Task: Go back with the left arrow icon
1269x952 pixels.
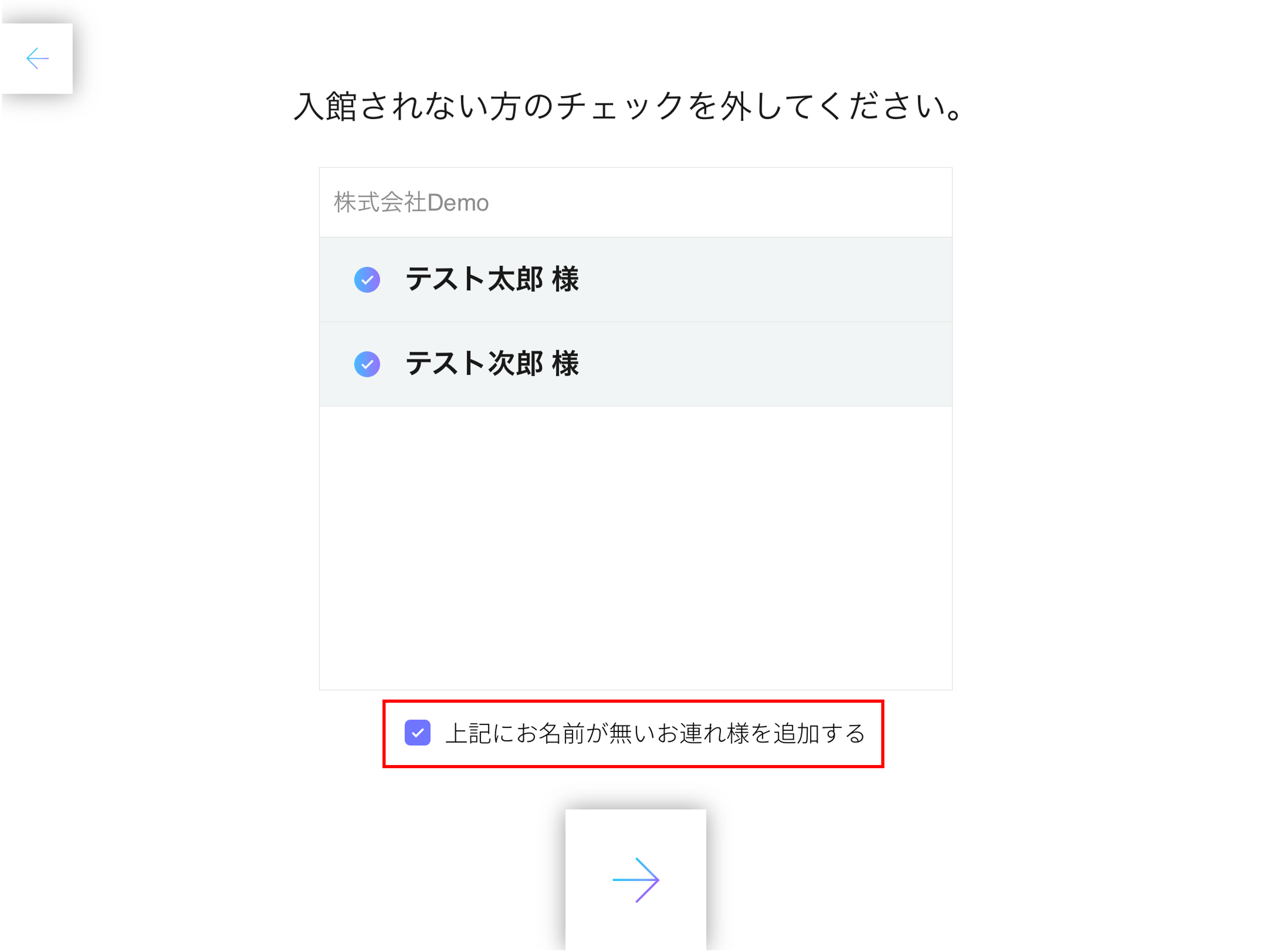Action: pyautogui.click(x=37, y=59)
